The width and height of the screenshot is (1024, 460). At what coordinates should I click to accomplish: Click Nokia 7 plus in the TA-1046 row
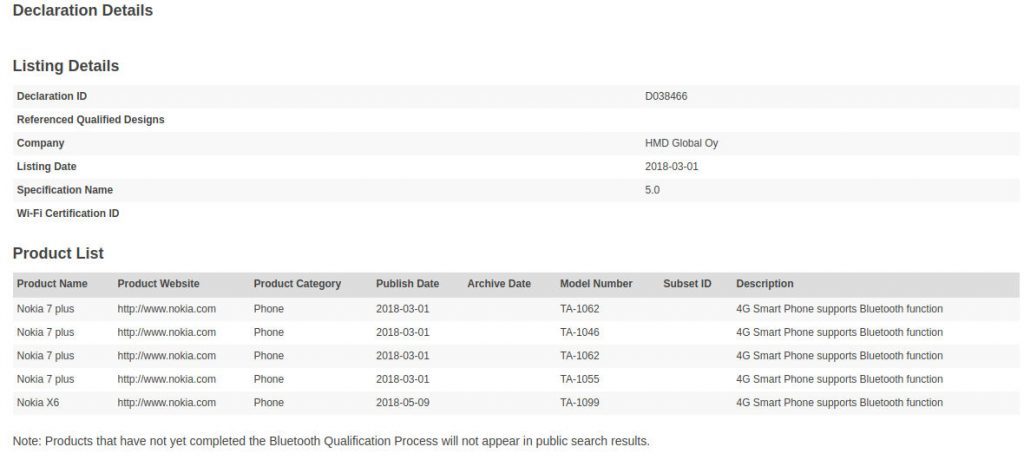(x=45, y=333)
